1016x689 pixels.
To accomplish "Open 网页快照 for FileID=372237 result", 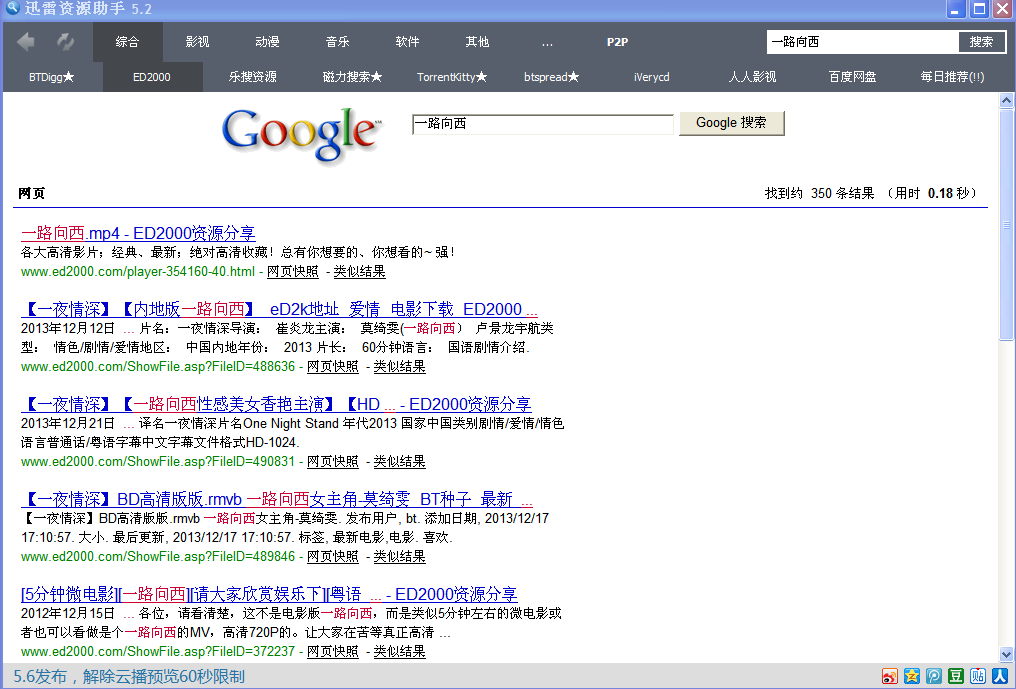I will [332, 651].
